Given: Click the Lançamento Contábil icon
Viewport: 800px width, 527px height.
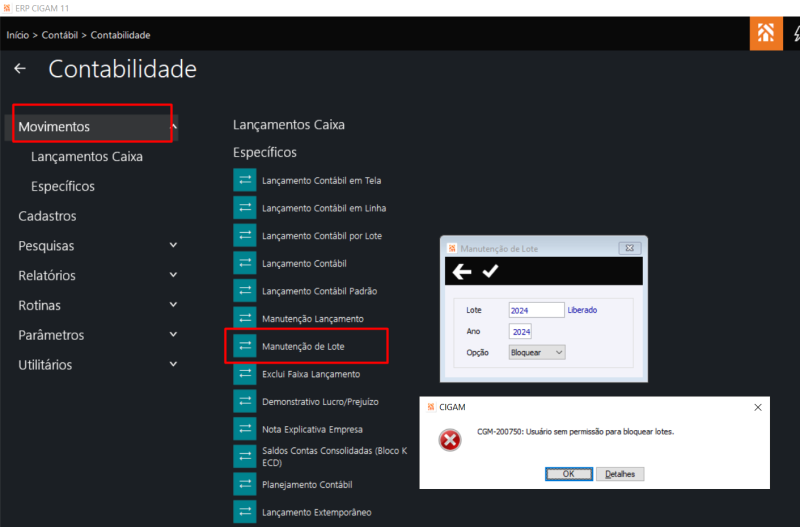Looking at the screenshot, I should [245, 263].
